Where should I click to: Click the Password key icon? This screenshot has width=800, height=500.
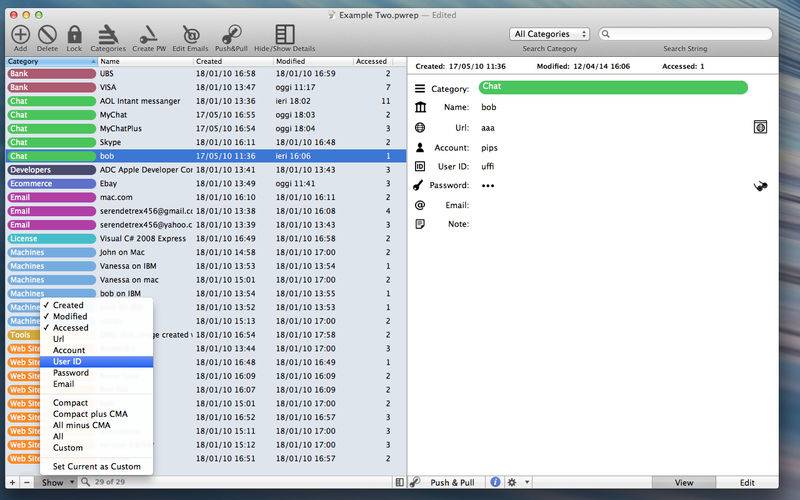pos(418,185)
